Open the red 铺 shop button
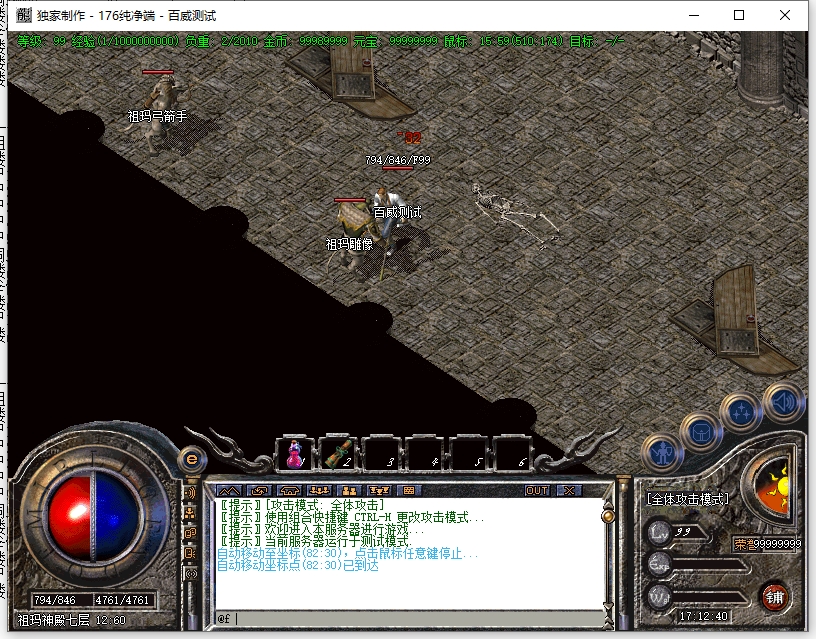 click(774, 597)
